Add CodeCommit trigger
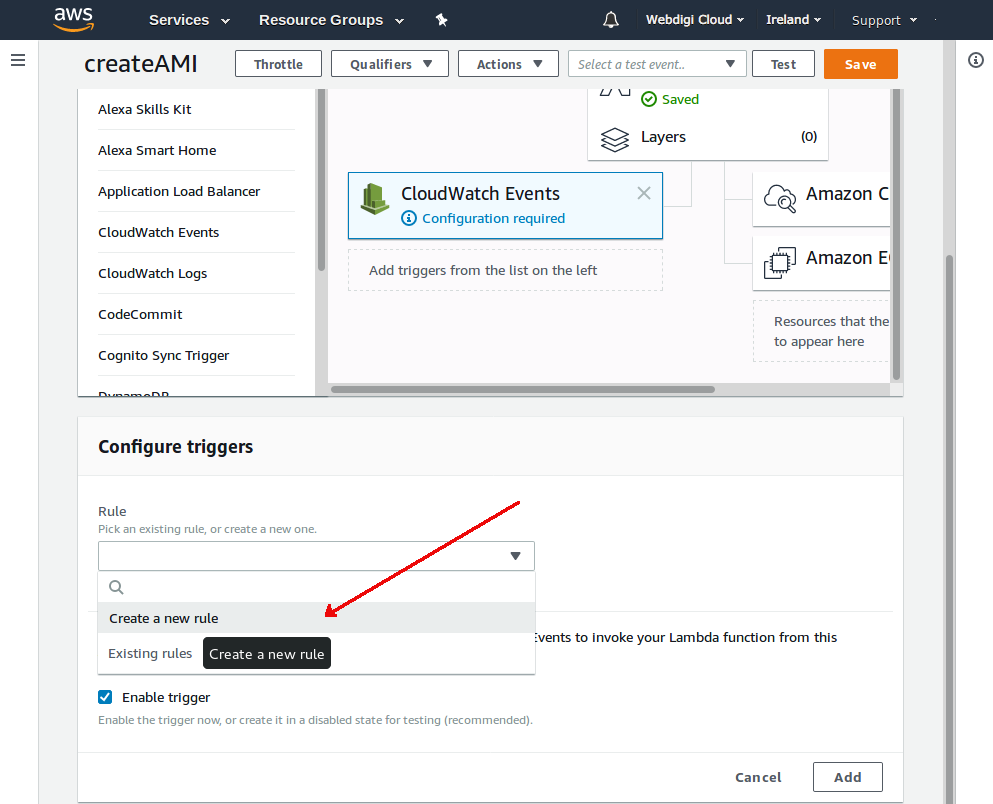993x804 pixels. point(196,315)
